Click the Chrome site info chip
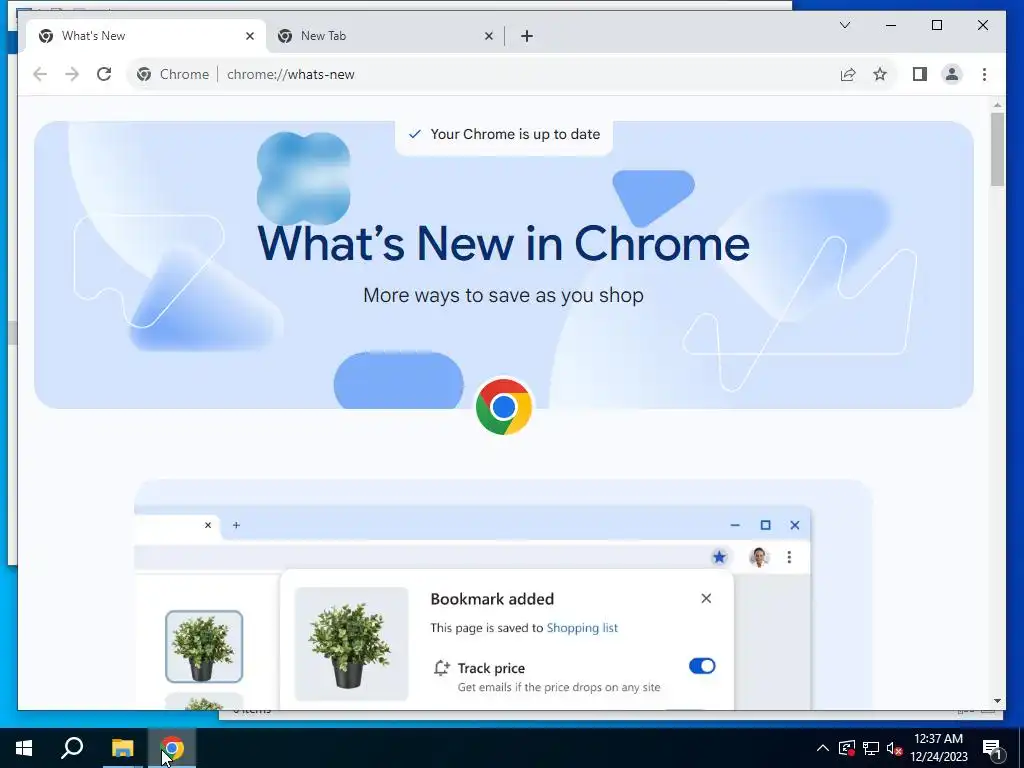Screen dimensions: 1024x768 click(172, 74)
